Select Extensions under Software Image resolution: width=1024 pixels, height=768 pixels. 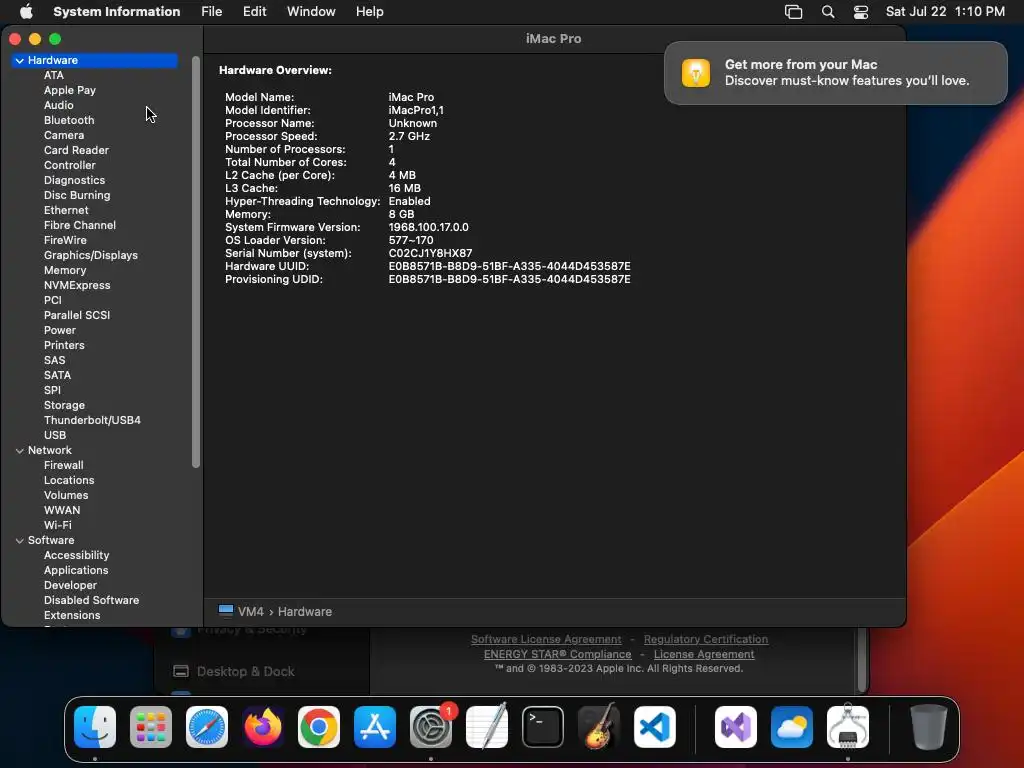[x=72, y=616]
